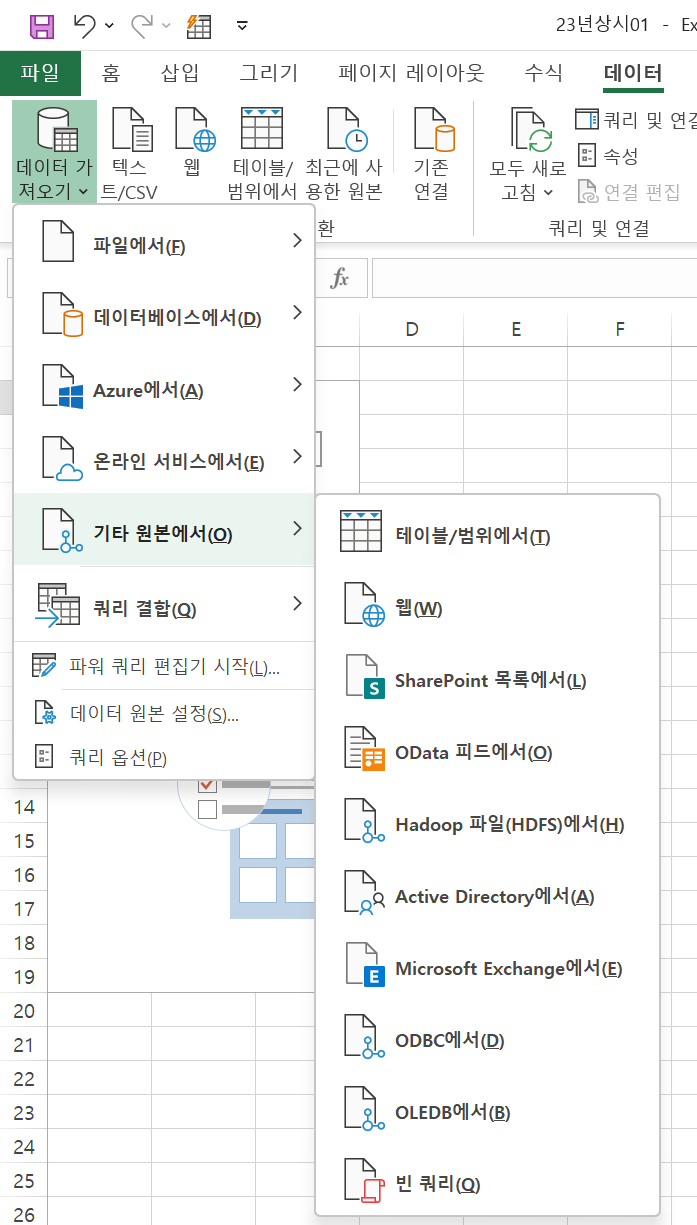Click the Save icon in title bar
Viewport: 697px width, 1225px height.
tap(42, 25)
